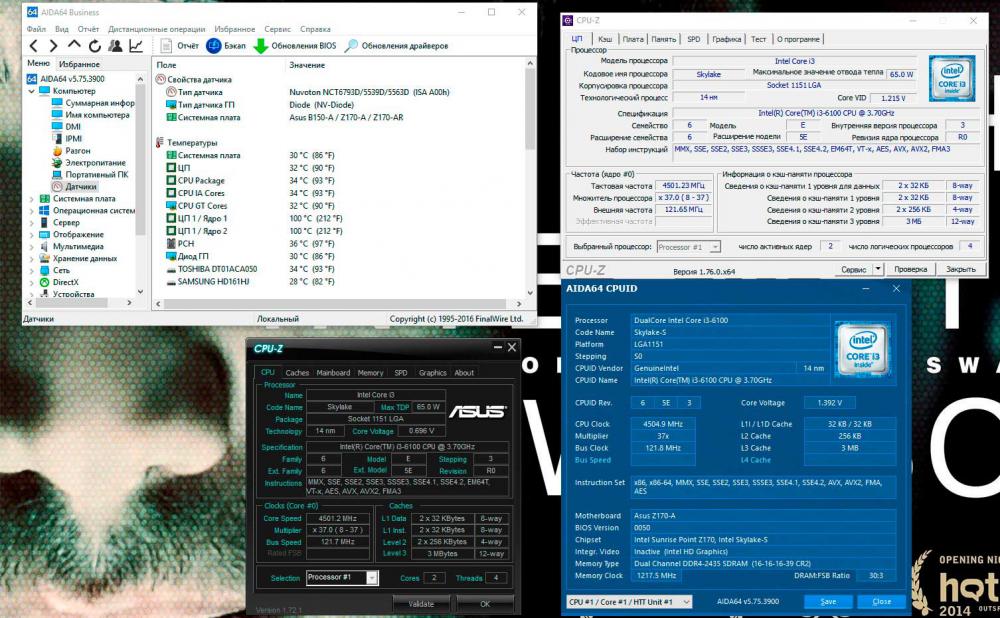
Task: Click the Save button in AIDA64 CPUID
Action: [828, 601]
